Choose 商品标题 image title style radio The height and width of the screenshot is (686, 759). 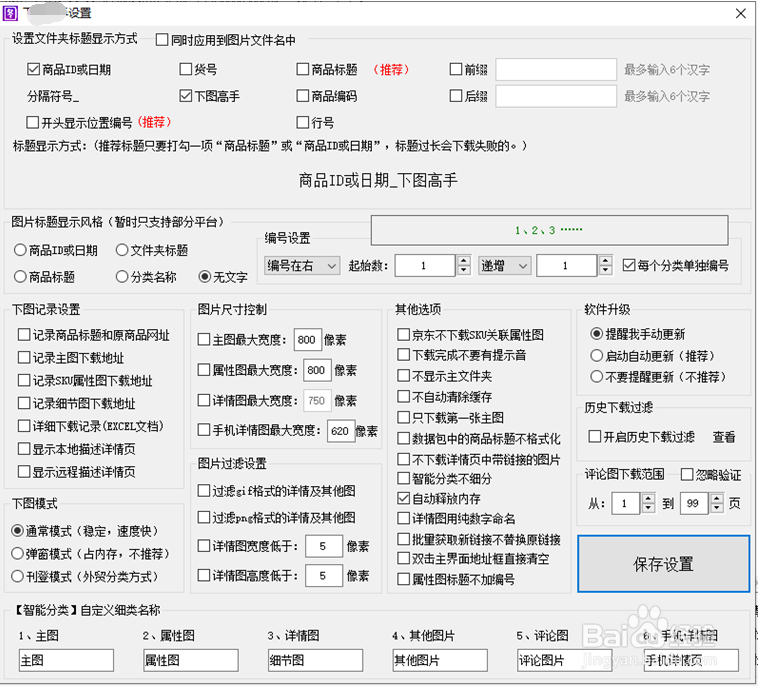click(20, 277)
